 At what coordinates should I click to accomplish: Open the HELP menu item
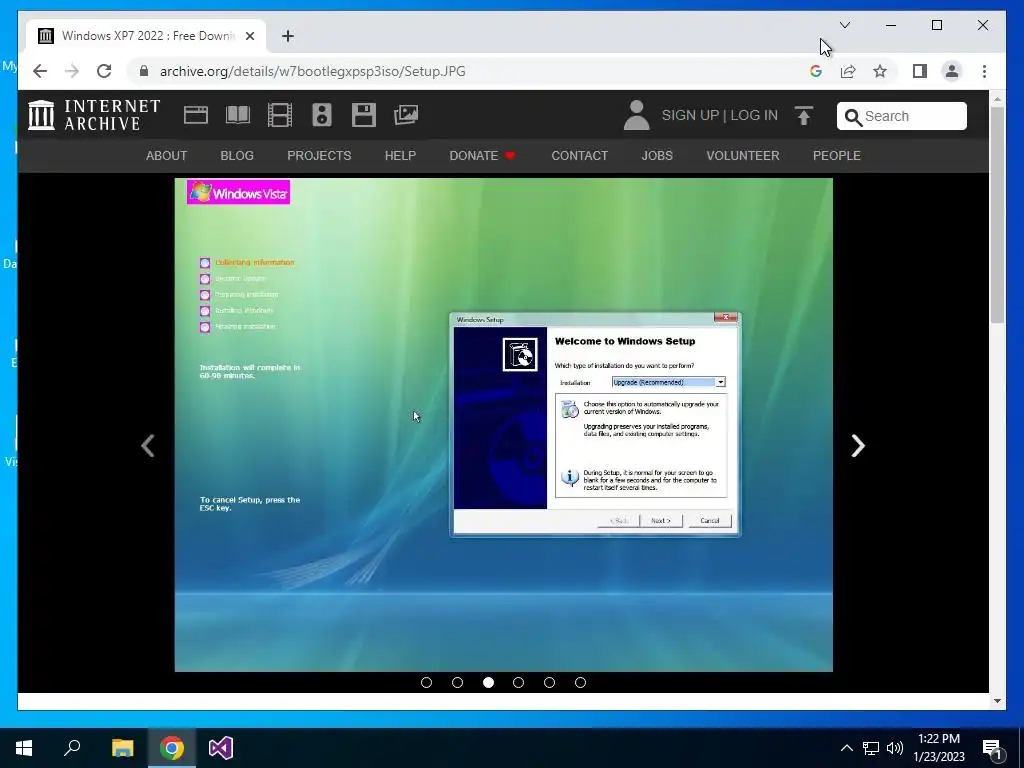pos(400,155)
